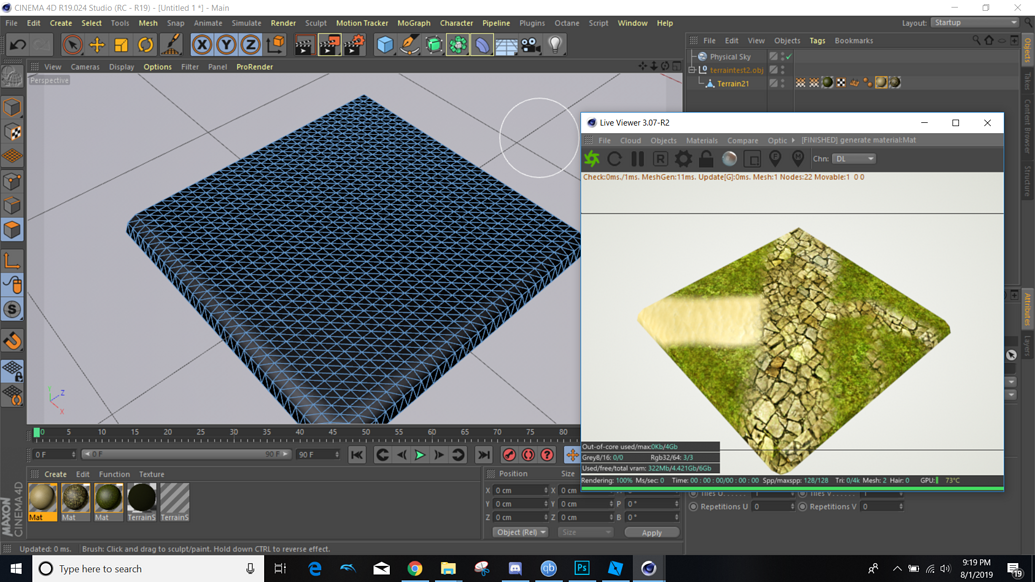1035x582 pixels.
Task: Open Render Settings clapperboard icon
Action: coord(354,45)
